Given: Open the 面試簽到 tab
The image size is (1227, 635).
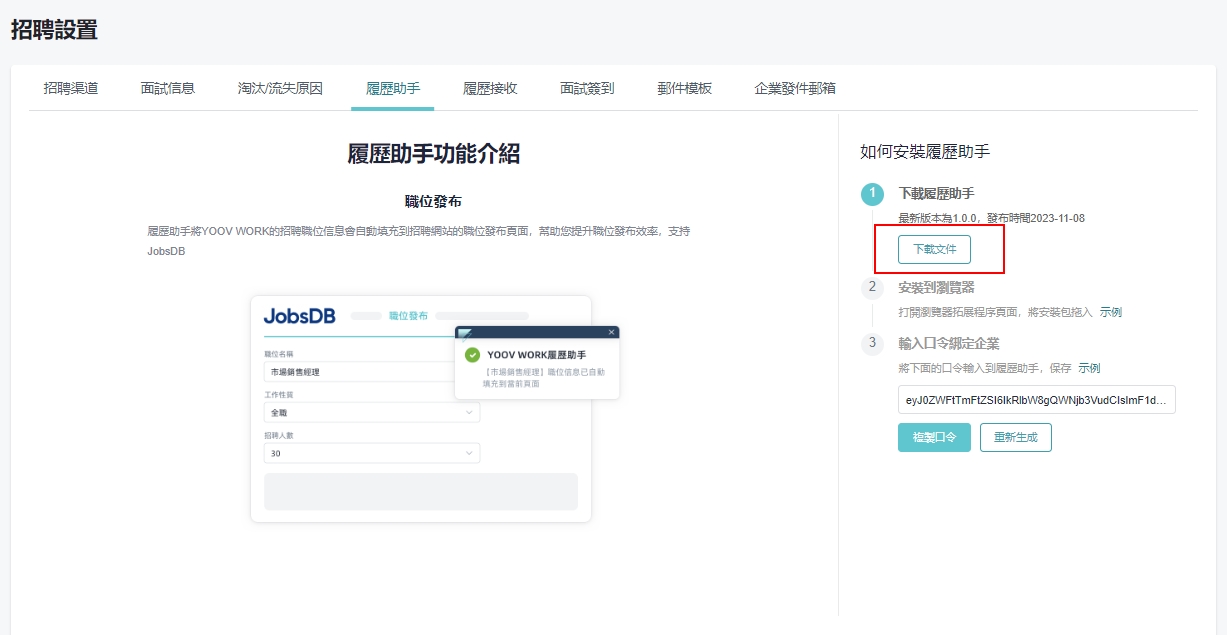Looking at the screenshot, I should pyautogui.click(x=587, y=88).
